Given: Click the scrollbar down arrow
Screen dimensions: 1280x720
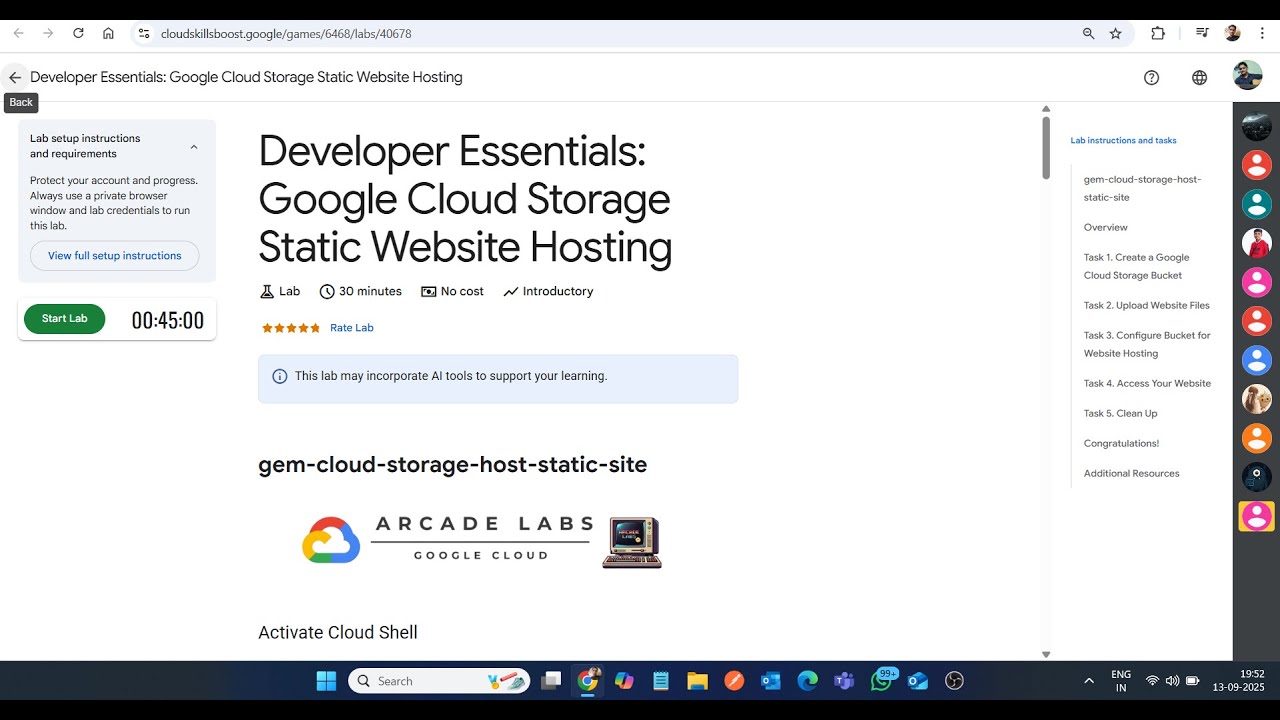Looking at the screenshot, I should tap(1046, 654).
